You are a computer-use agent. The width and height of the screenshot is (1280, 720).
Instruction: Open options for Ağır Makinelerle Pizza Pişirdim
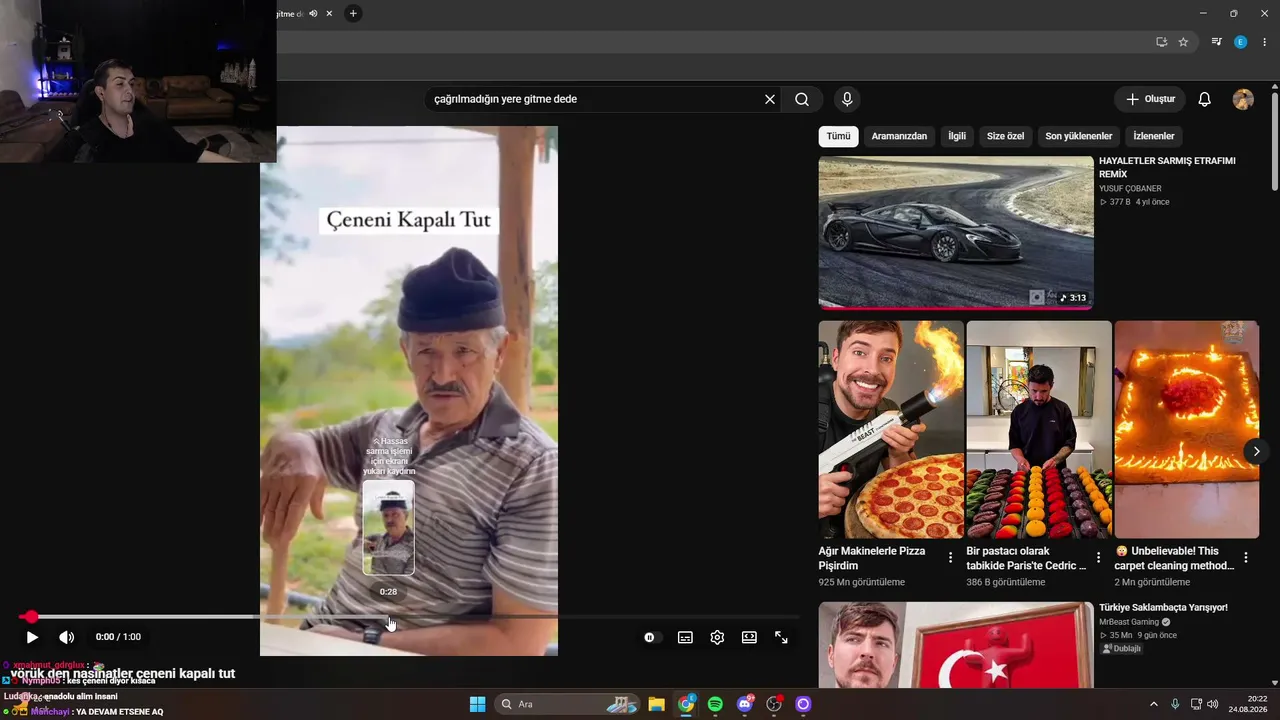pyautogui.click(x=950, y=558)
